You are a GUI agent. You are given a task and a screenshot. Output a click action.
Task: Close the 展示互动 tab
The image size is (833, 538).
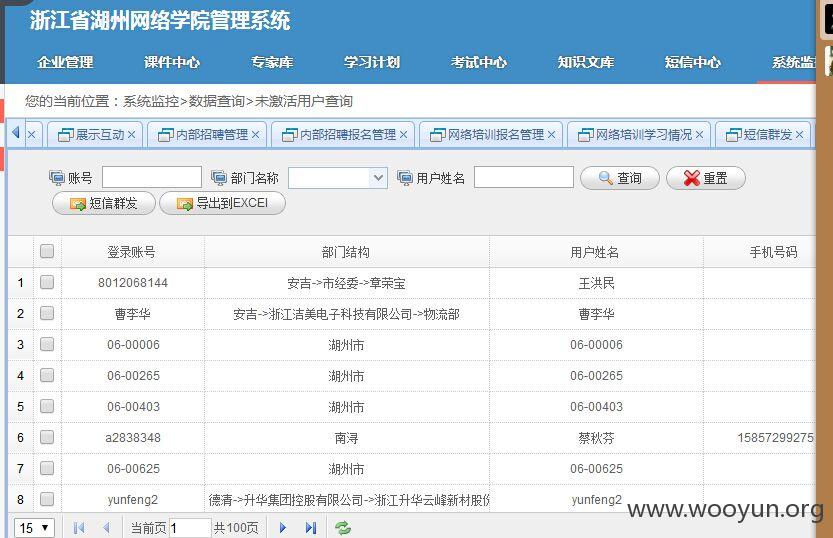click(x=132, y=135)
